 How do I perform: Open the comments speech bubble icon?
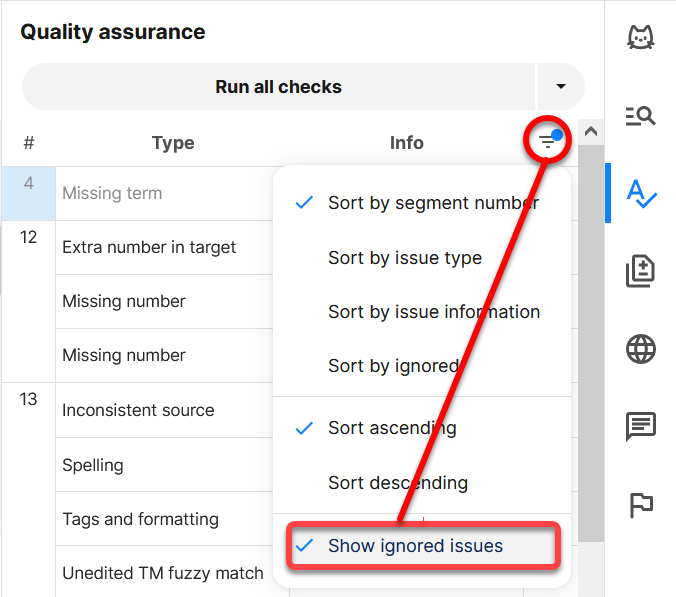pos(640,427)
